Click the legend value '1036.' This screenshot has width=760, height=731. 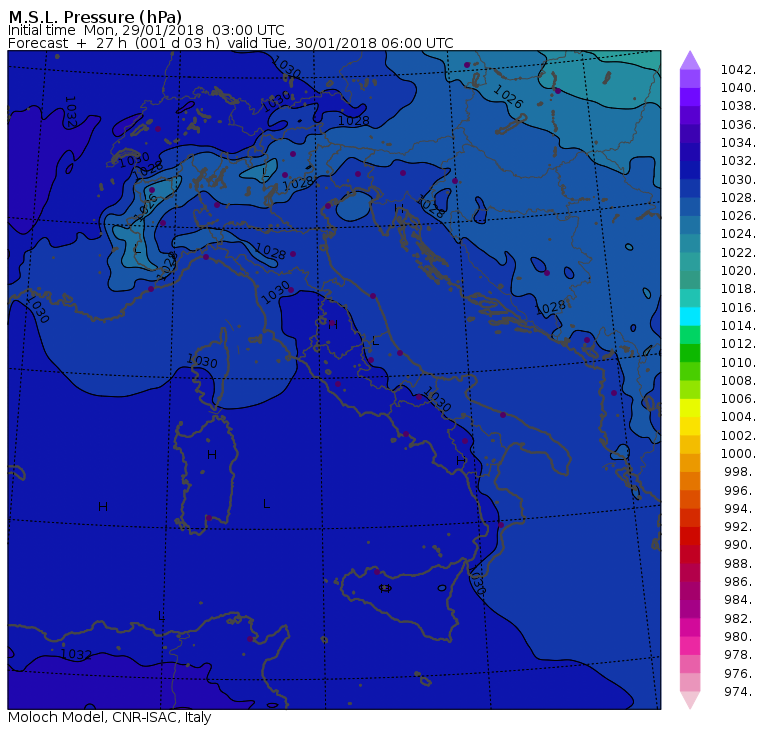pos(738,125)
